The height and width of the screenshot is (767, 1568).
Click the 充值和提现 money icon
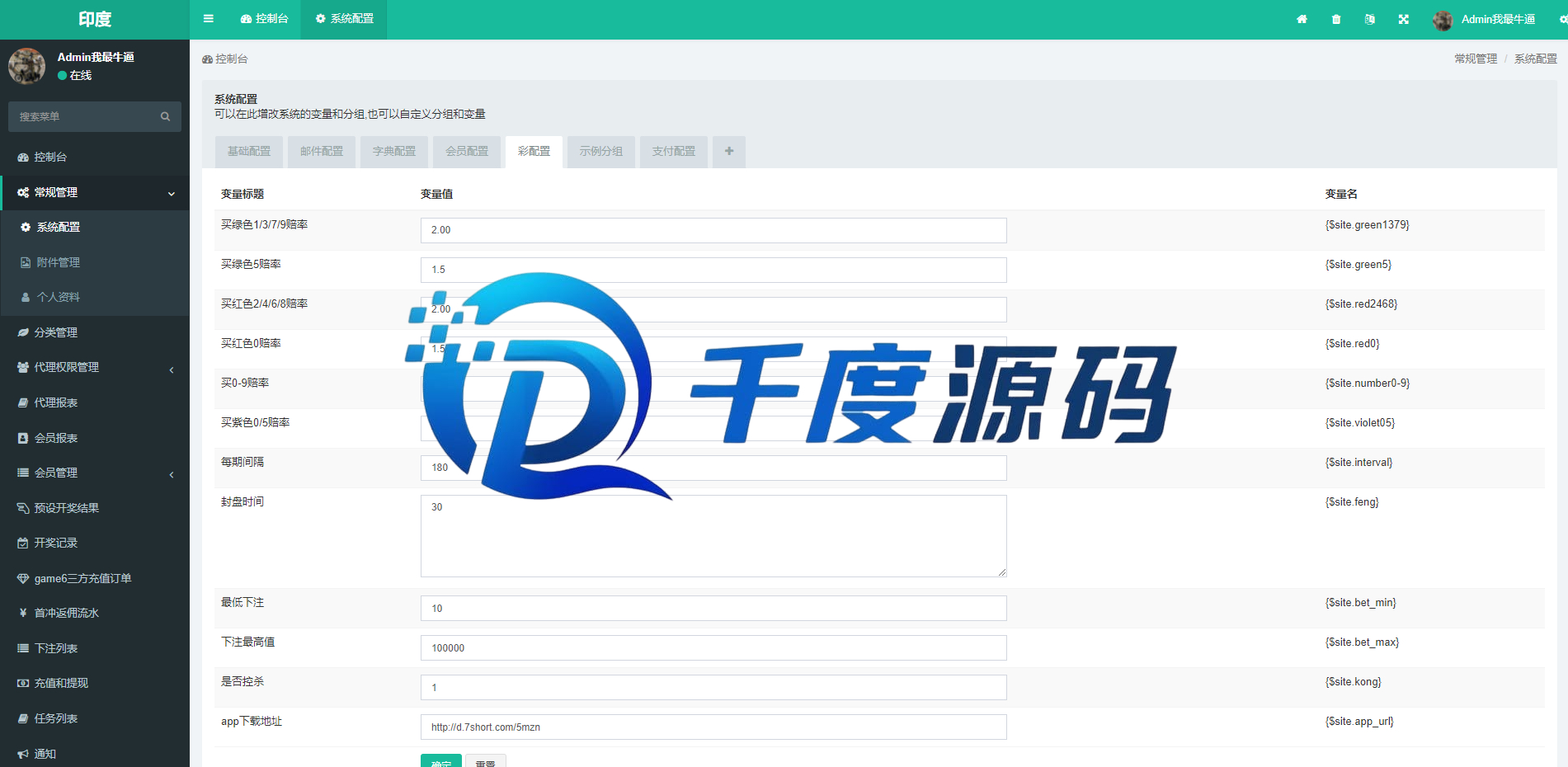23,683
